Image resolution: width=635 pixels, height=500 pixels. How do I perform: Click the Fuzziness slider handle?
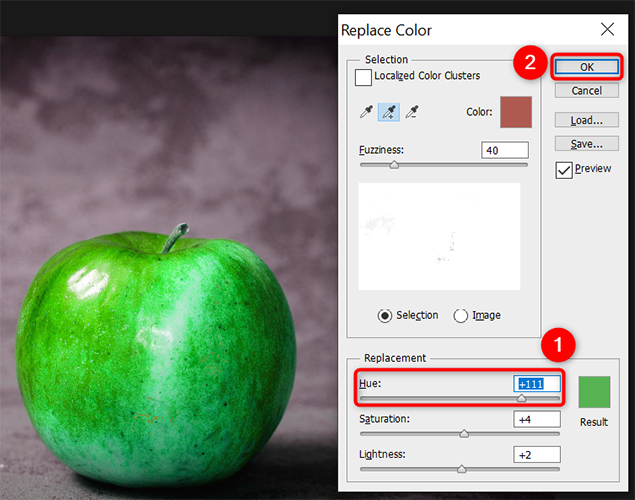click(394, 165)
